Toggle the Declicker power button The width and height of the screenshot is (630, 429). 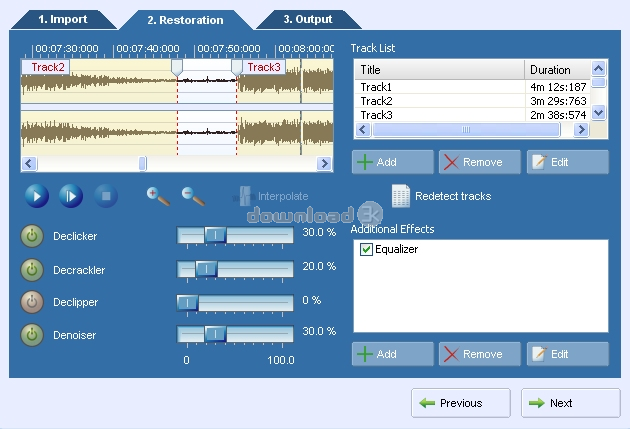click(32, 236)
